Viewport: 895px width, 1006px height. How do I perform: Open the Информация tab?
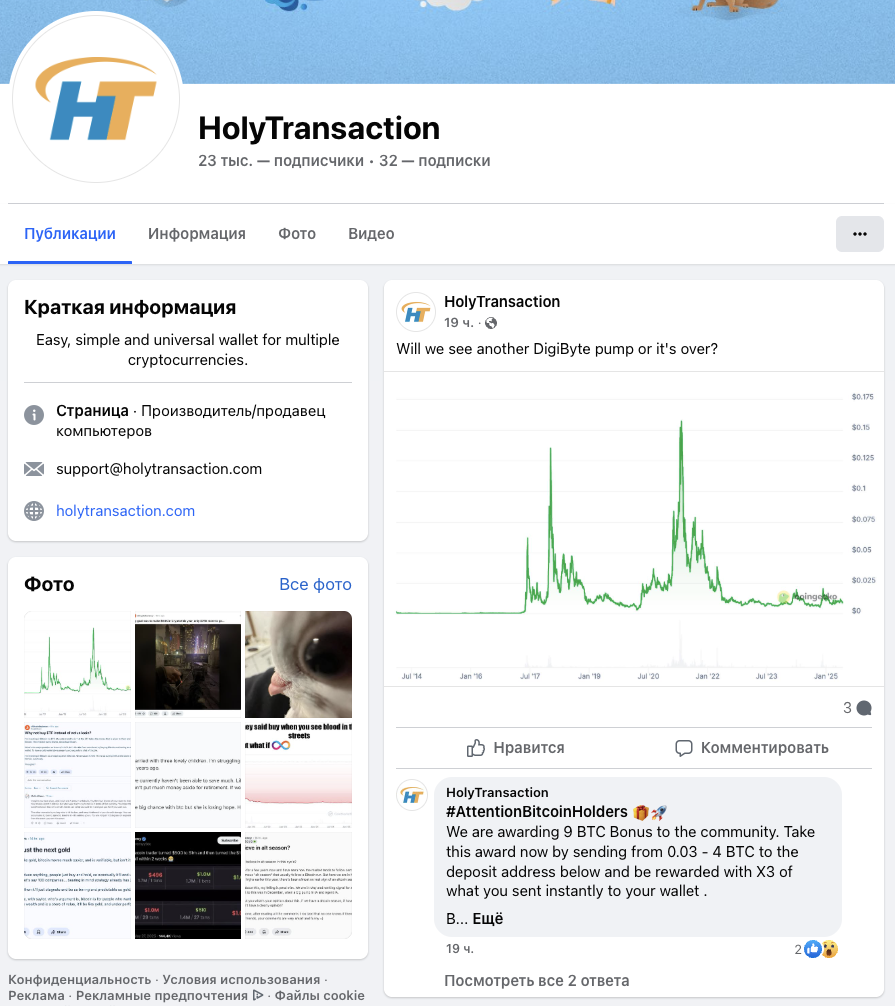[x=197, y=234]
